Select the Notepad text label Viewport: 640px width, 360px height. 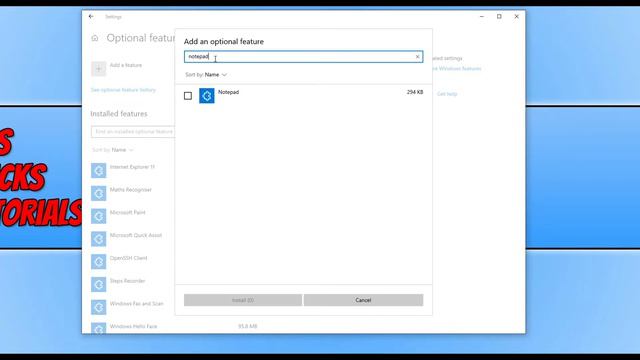[229, 92]
